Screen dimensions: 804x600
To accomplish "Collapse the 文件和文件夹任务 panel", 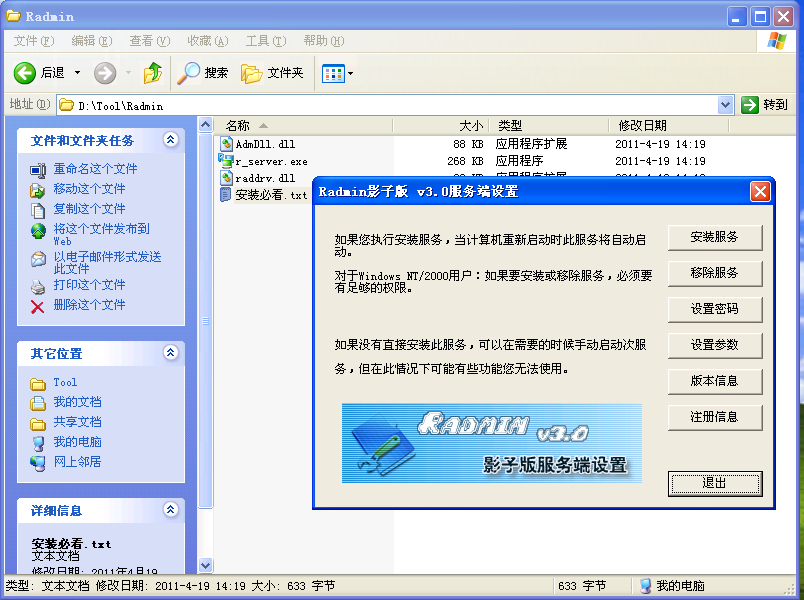I will point(171,139).
